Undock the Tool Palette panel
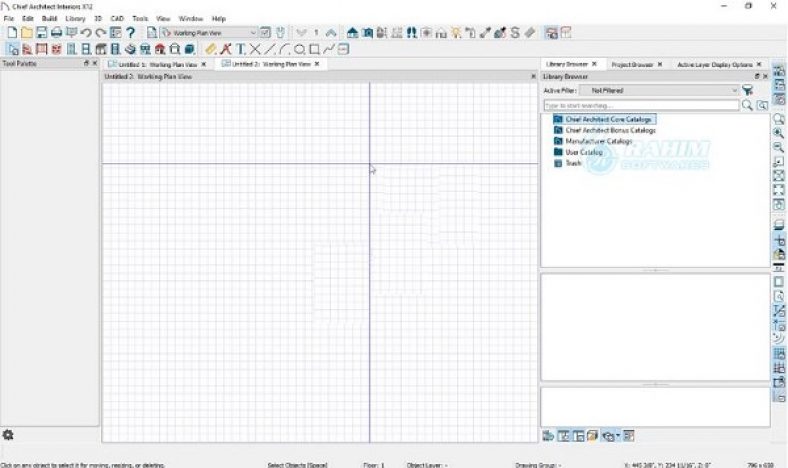Image resolution: width=788 pixels, height=468 pixels. pyautogui.click(x=86, y=63)
